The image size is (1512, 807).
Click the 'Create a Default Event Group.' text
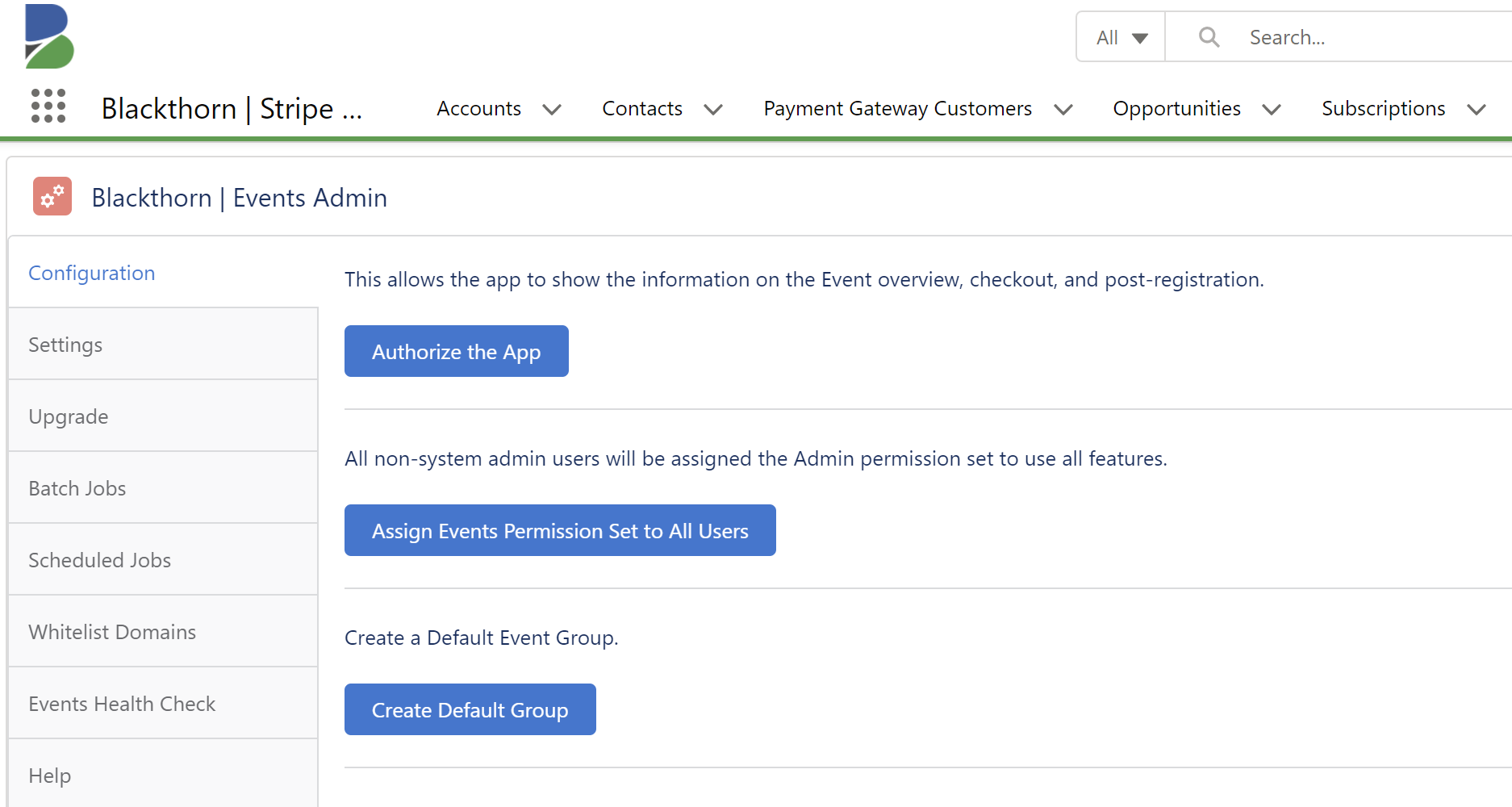482,638
